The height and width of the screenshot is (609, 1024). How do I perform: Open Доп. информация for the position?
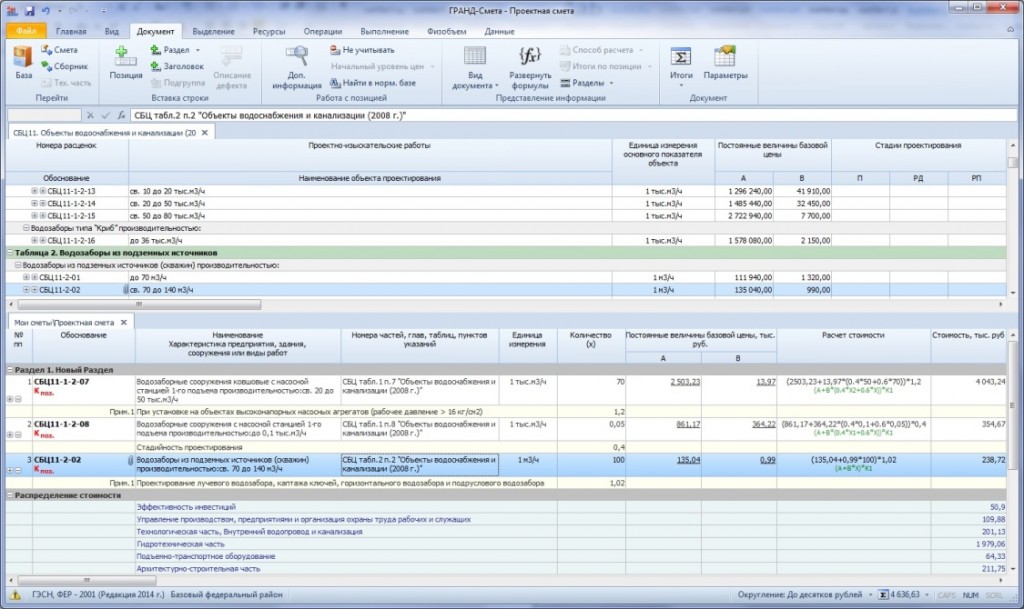pos(296,67)
